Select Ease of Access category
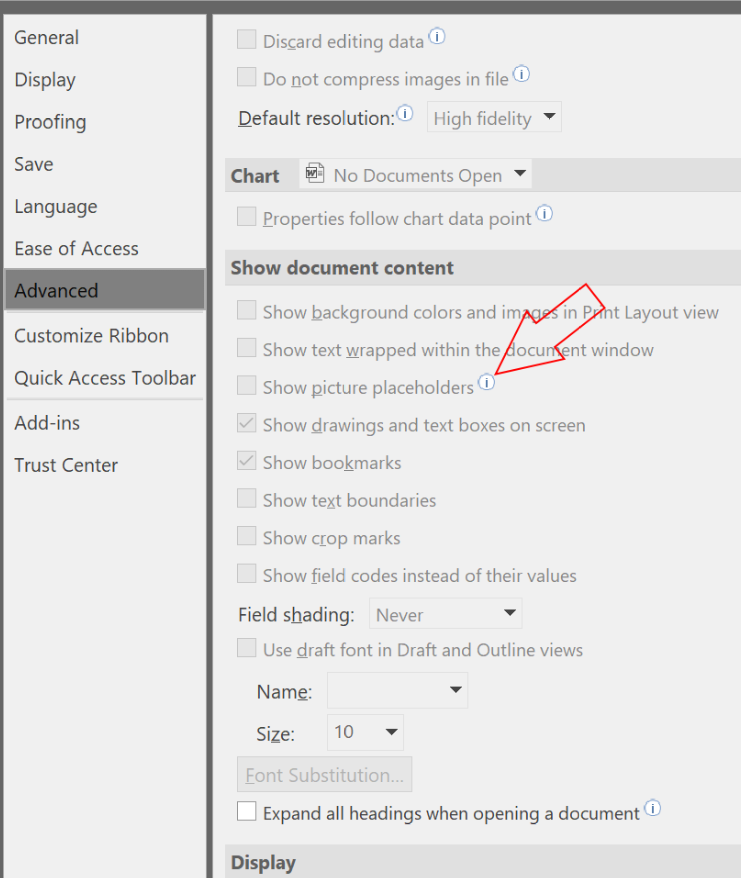Screen dimensions: 741x878 [x=105, y=249]
